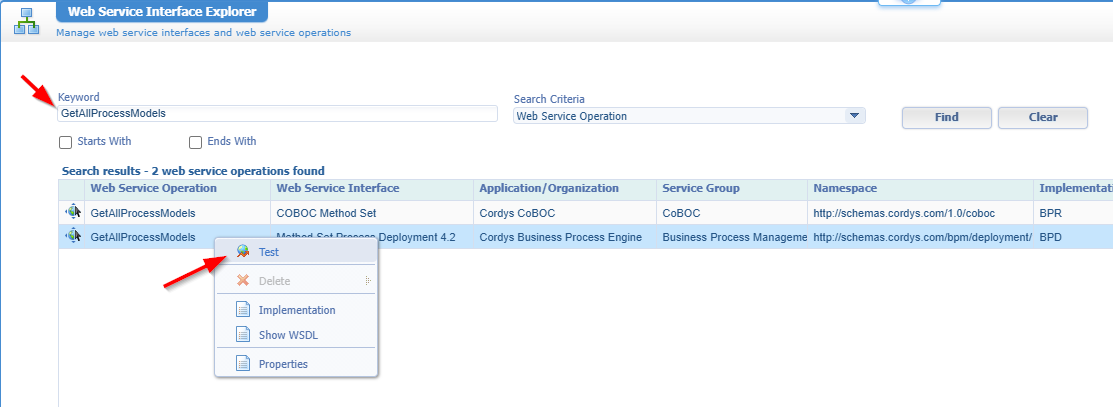Select Properties in the context menu
Image resolution: width=1113 pixels, height=407 pixels.
(283, 364)
